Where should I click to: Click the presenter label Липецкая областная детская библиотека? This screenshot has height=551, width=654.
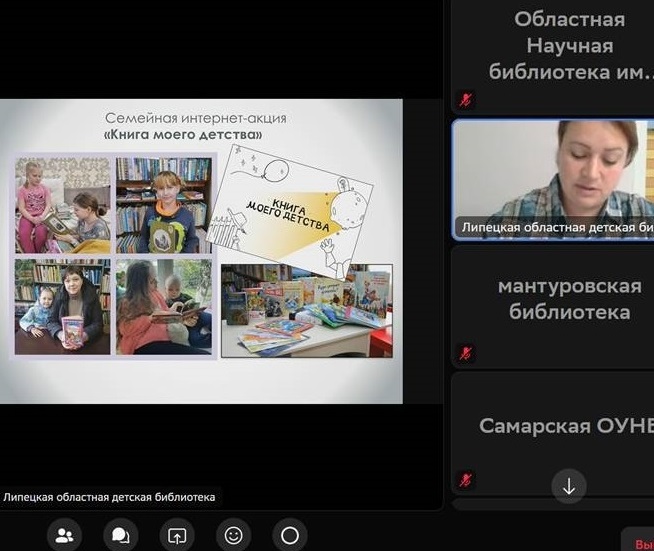(109, 497)
